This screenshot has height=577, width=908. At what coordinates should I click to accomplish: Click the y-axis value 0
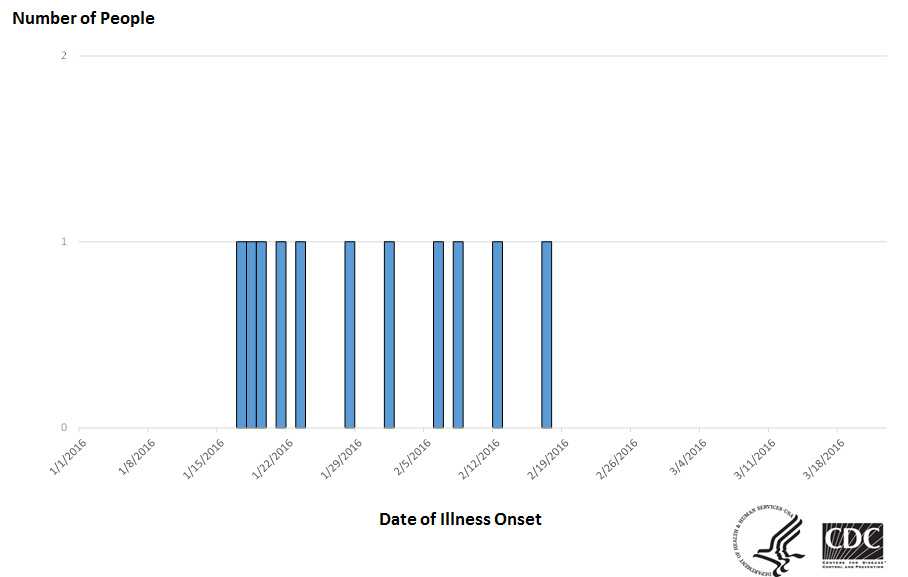point(64,428)
